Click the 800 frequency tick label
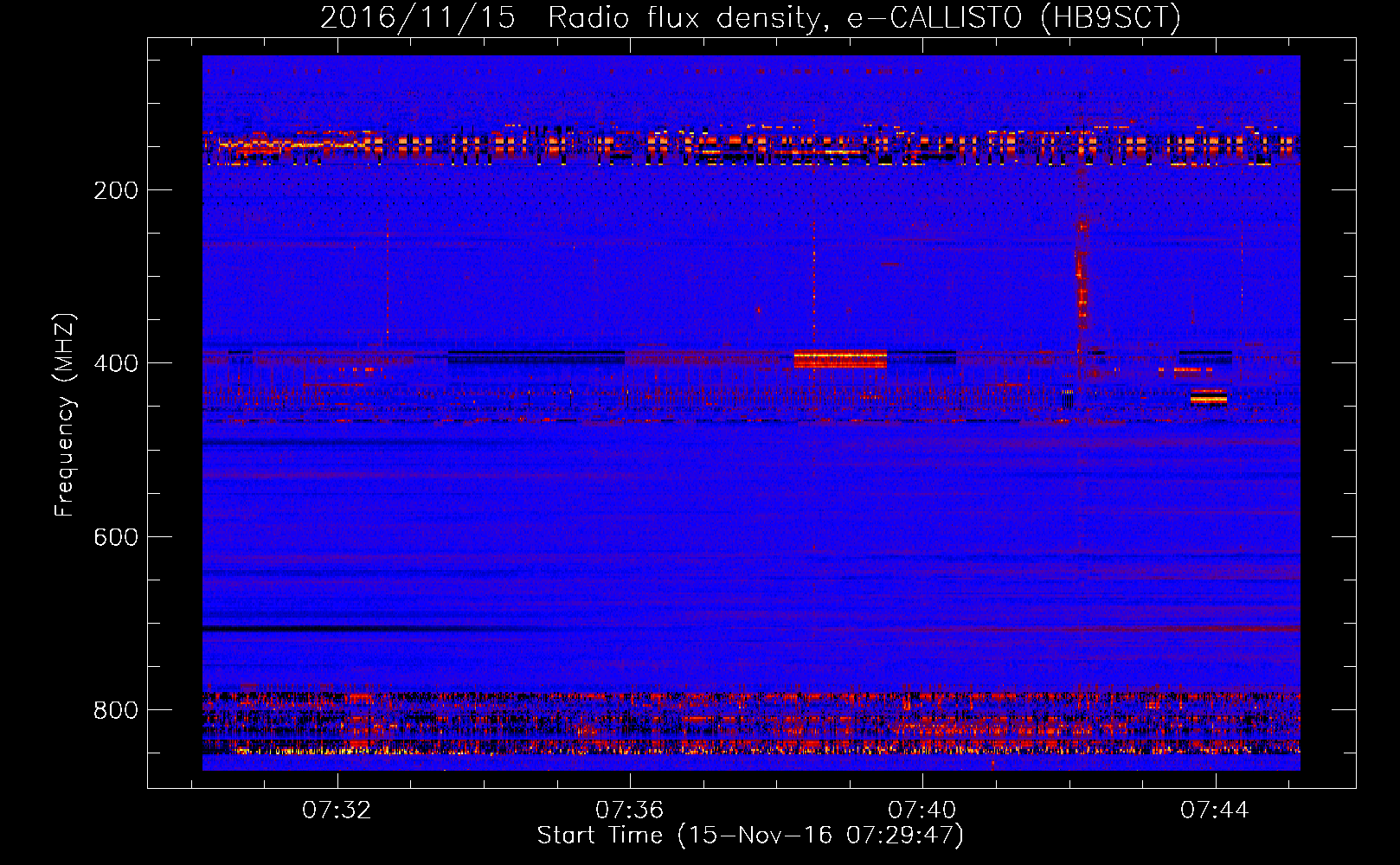This screenshot has width=1400, height=865. tap(116, 710)
